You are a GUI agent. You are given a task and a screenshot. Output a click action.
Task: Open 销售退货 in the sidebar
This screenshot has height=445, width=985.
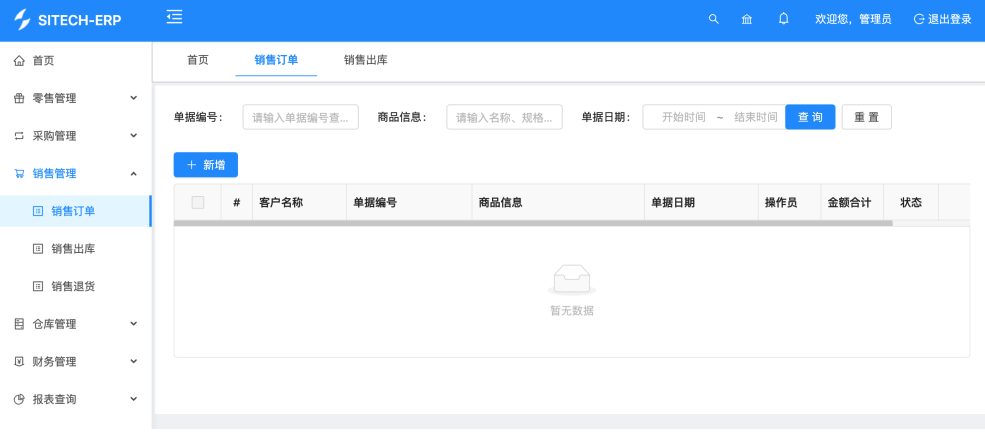pyautogui.click(x=72, y=286)
